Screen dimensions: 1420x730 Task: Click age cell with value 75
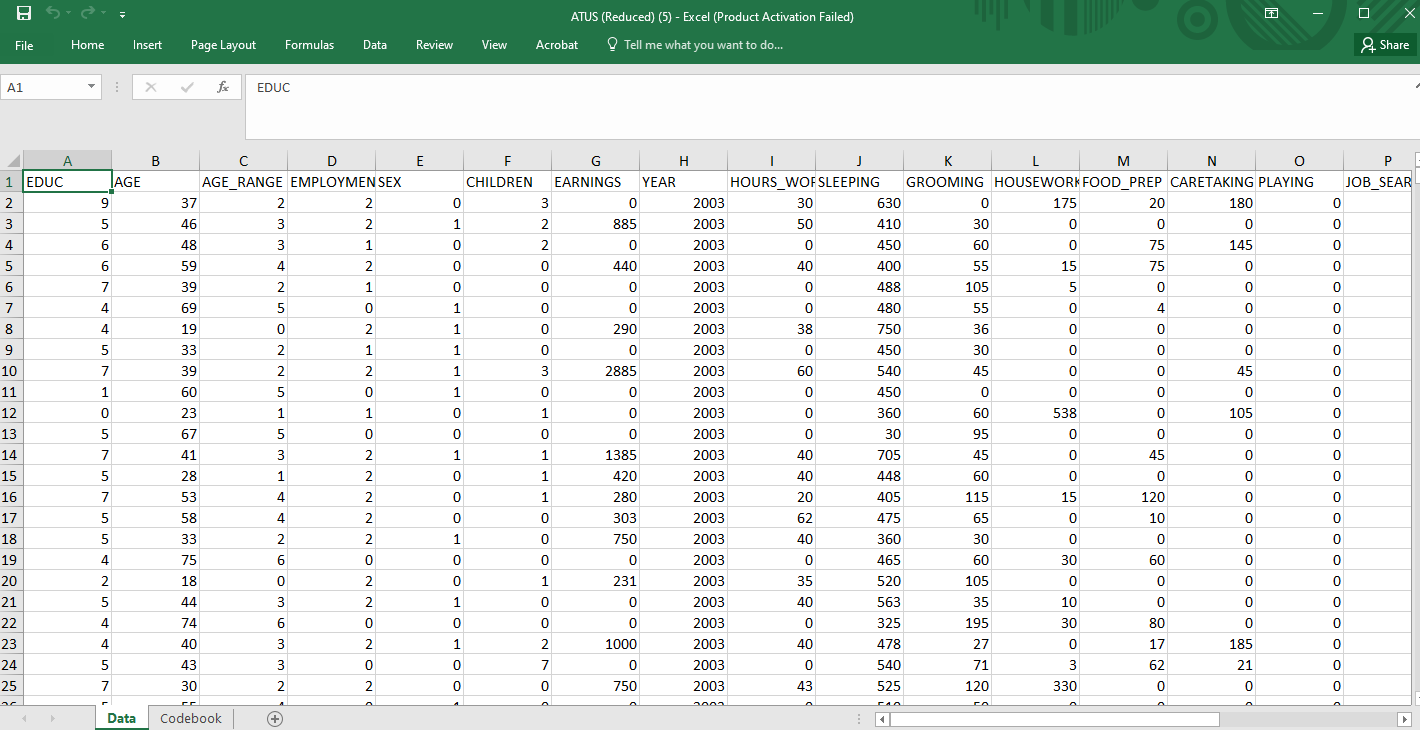(155, 560)
